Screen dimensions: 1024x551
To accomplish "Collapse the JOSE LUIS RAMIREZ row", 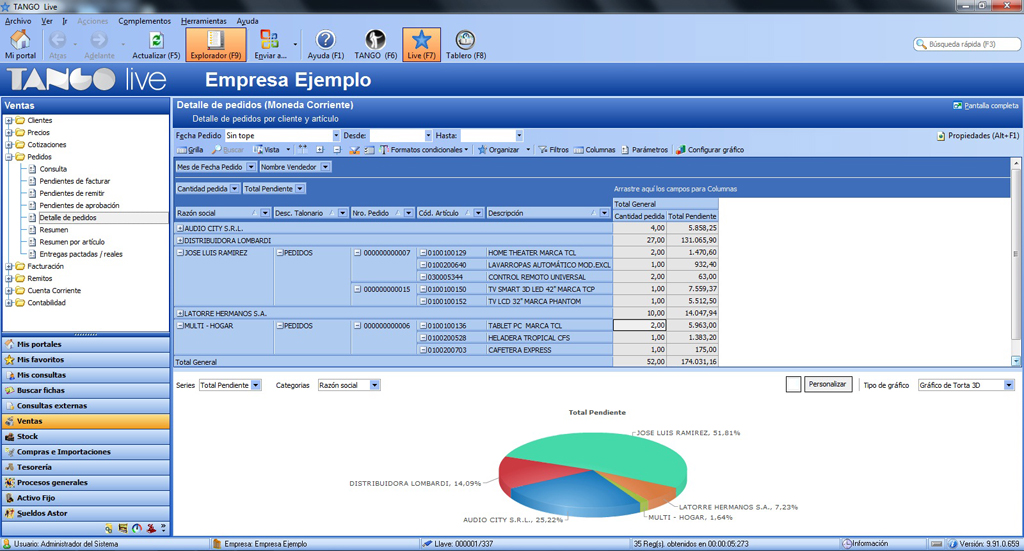I will pos(180,253).
